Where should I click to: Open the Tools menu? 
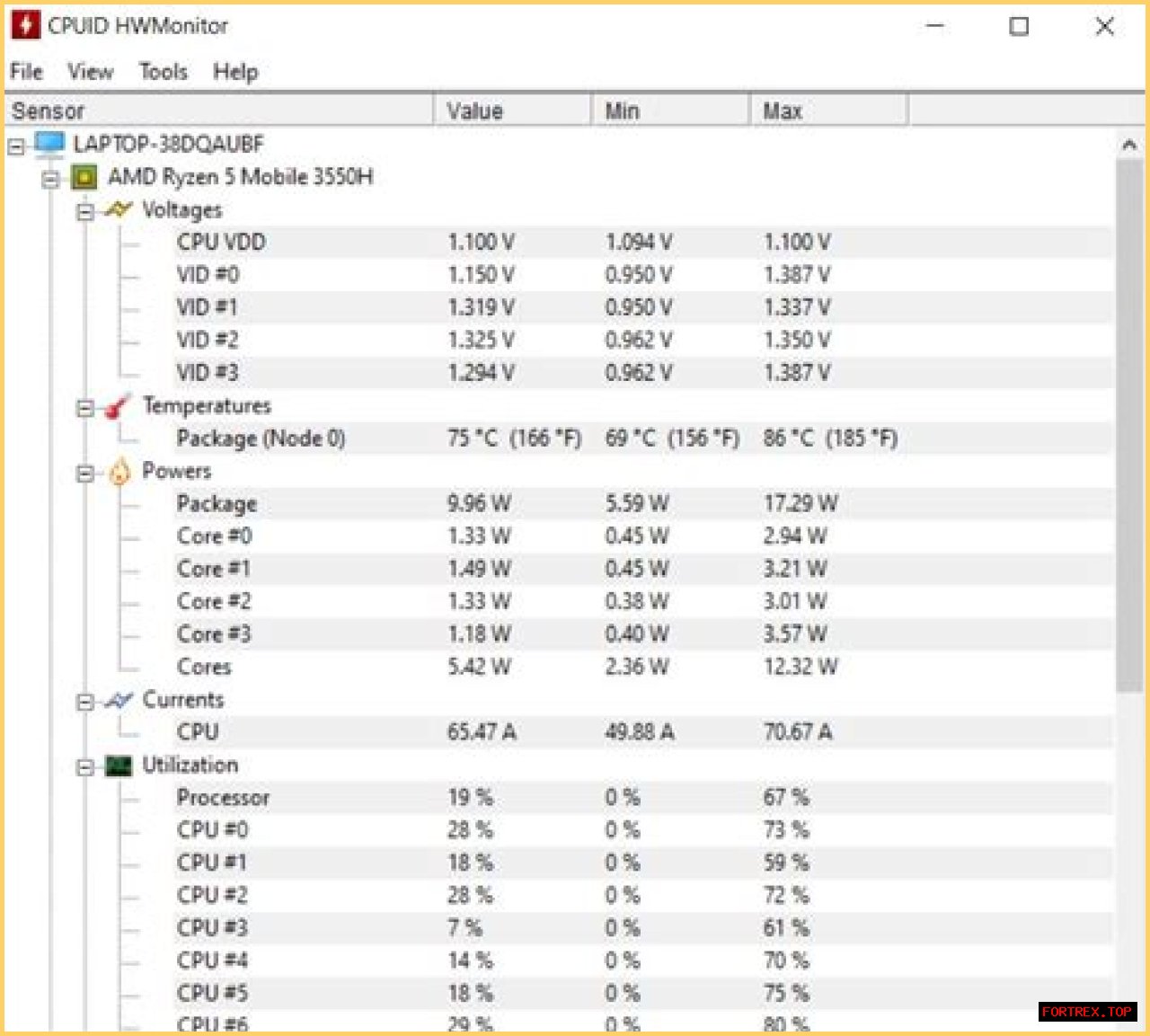point(163,72)
